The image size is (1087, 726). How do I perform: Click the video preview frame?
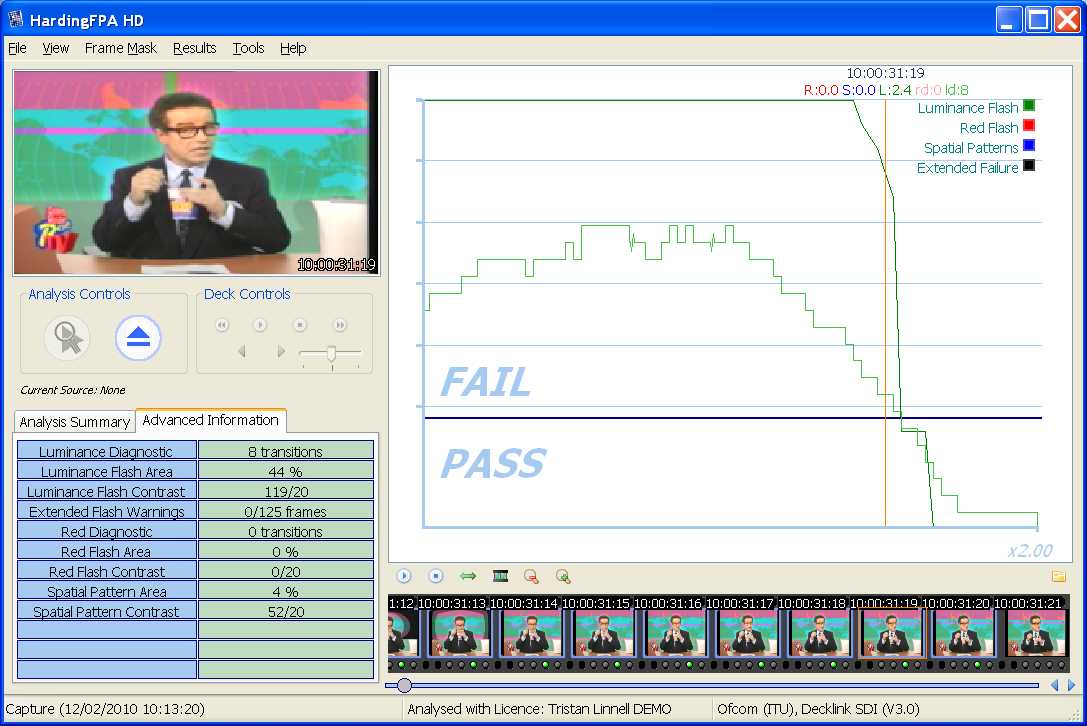196,173
